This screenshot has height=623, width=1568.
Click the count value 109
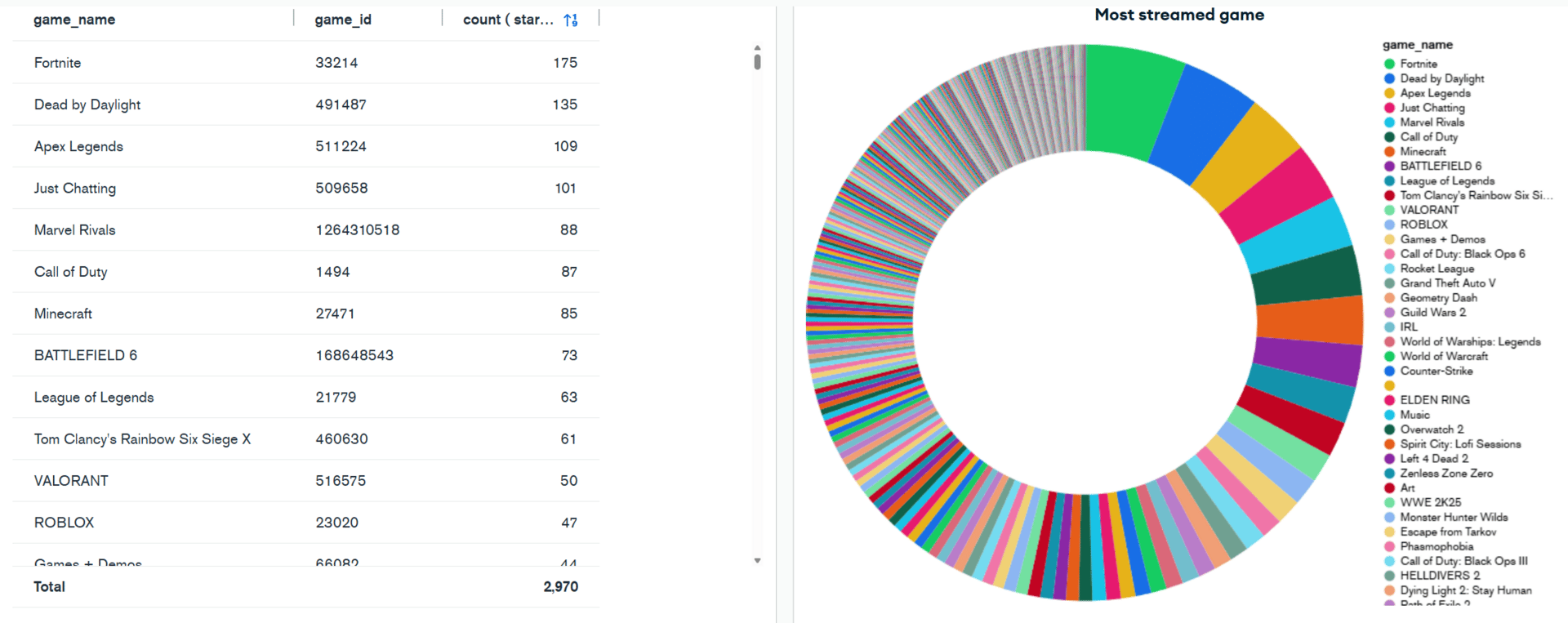click(x=565, y=146)
